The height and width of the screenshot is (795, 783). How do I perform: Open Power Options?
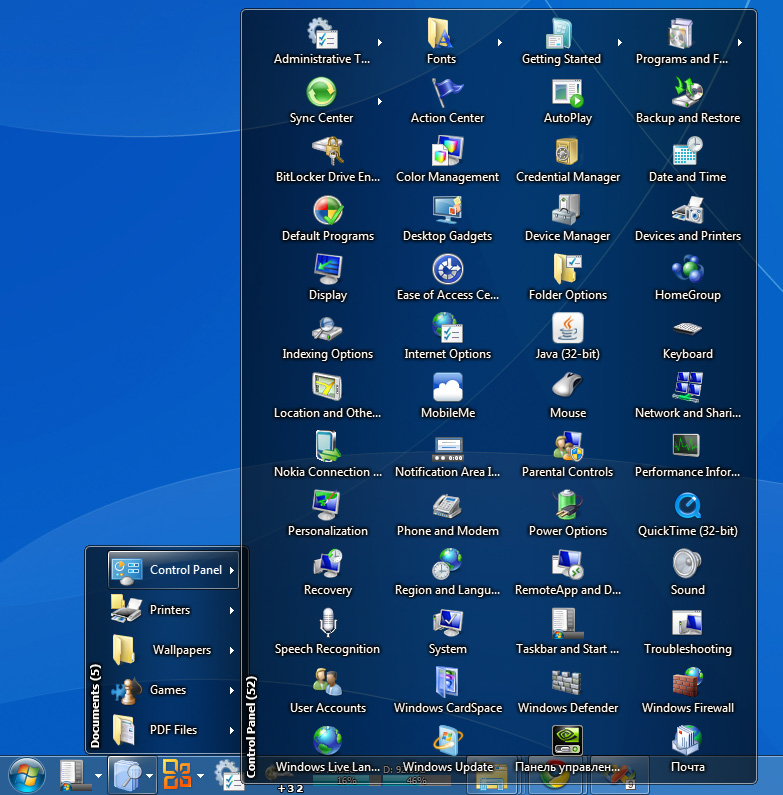click(567, 515)
